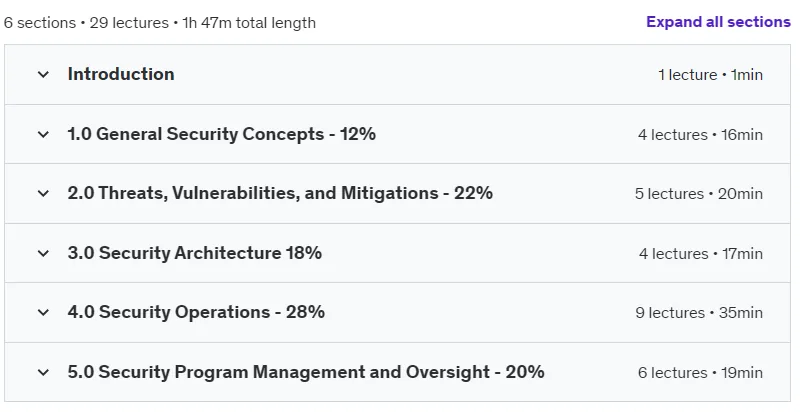Click the '9 lectures • 35min' label
Screen dimensions: 801x412
[699, 313]
